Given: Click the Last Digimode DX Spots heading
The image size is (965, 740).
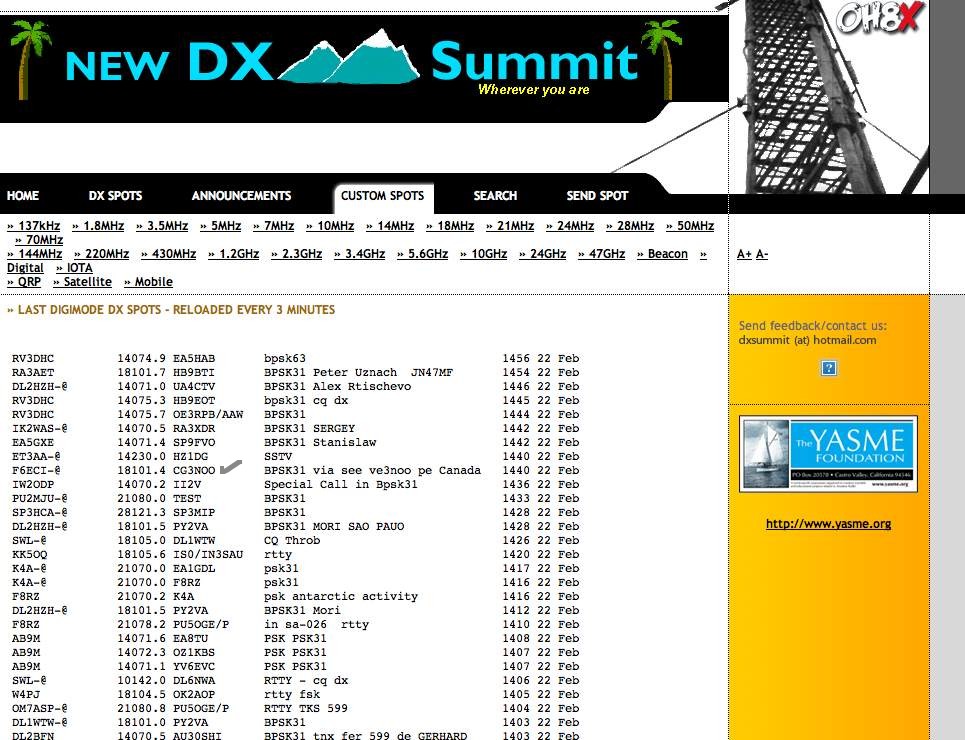Looking at the screenshot, I should 171,310.
